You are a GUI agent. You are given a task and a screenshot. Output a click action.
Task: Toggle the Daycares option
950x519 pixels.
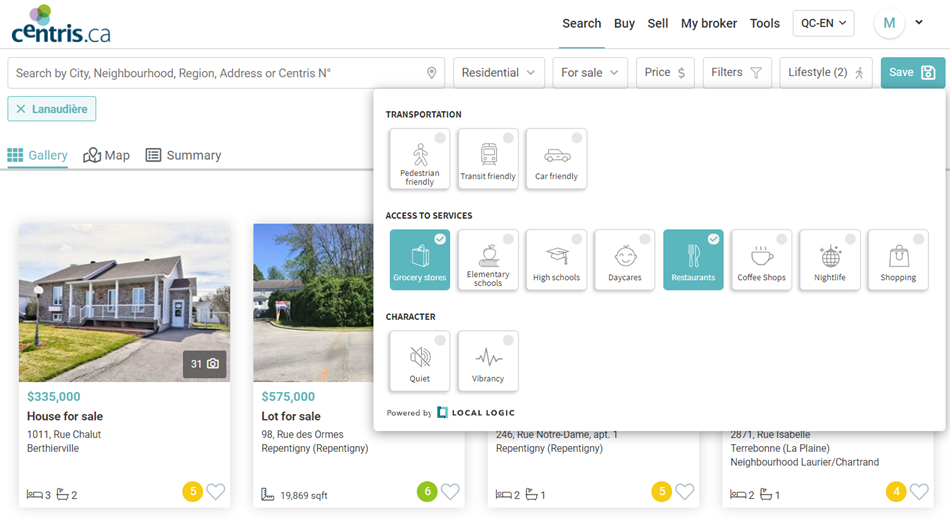[x=625, y=260]
